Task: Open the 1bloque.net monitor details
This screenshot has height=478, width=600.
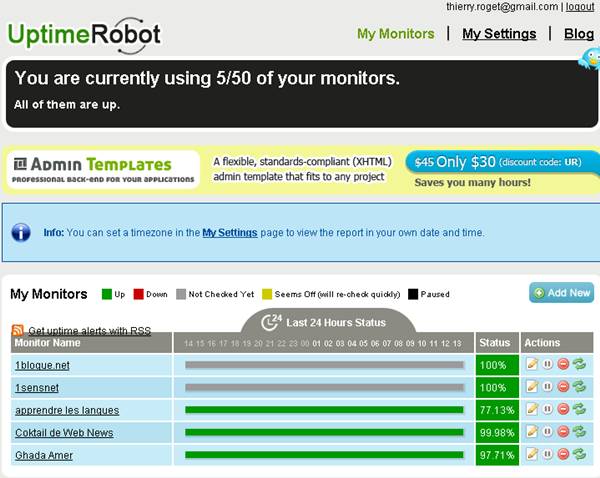Action: (x=42, y=365)
